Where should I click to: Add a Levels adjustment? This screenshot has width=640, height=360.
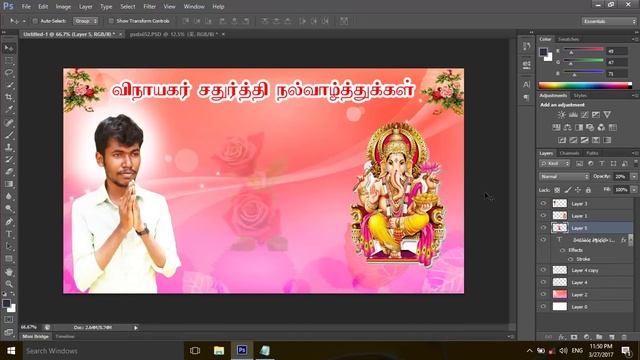pos(573,115)
